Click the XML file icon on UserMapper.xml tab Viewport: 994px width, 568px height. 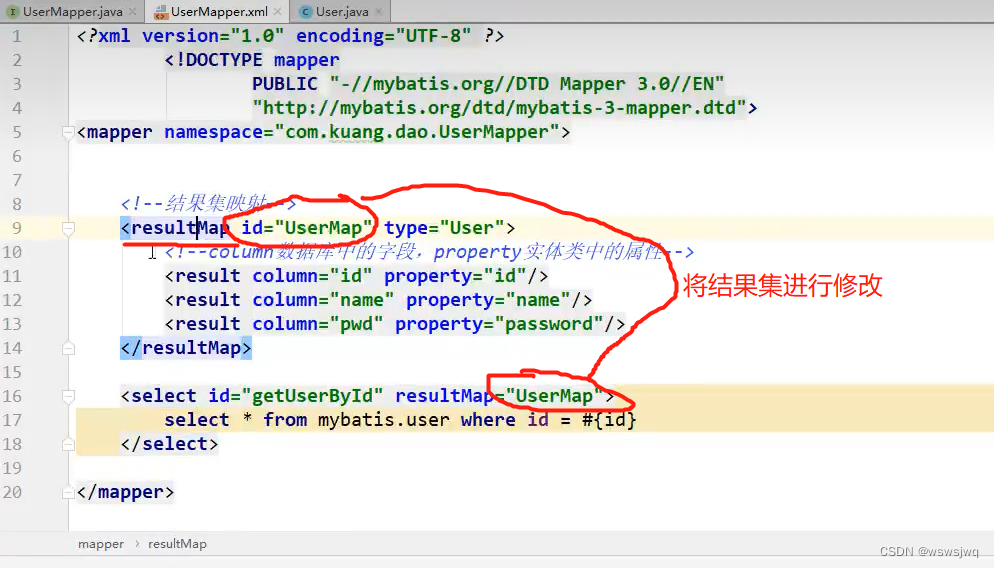click(x=161, y=11)
